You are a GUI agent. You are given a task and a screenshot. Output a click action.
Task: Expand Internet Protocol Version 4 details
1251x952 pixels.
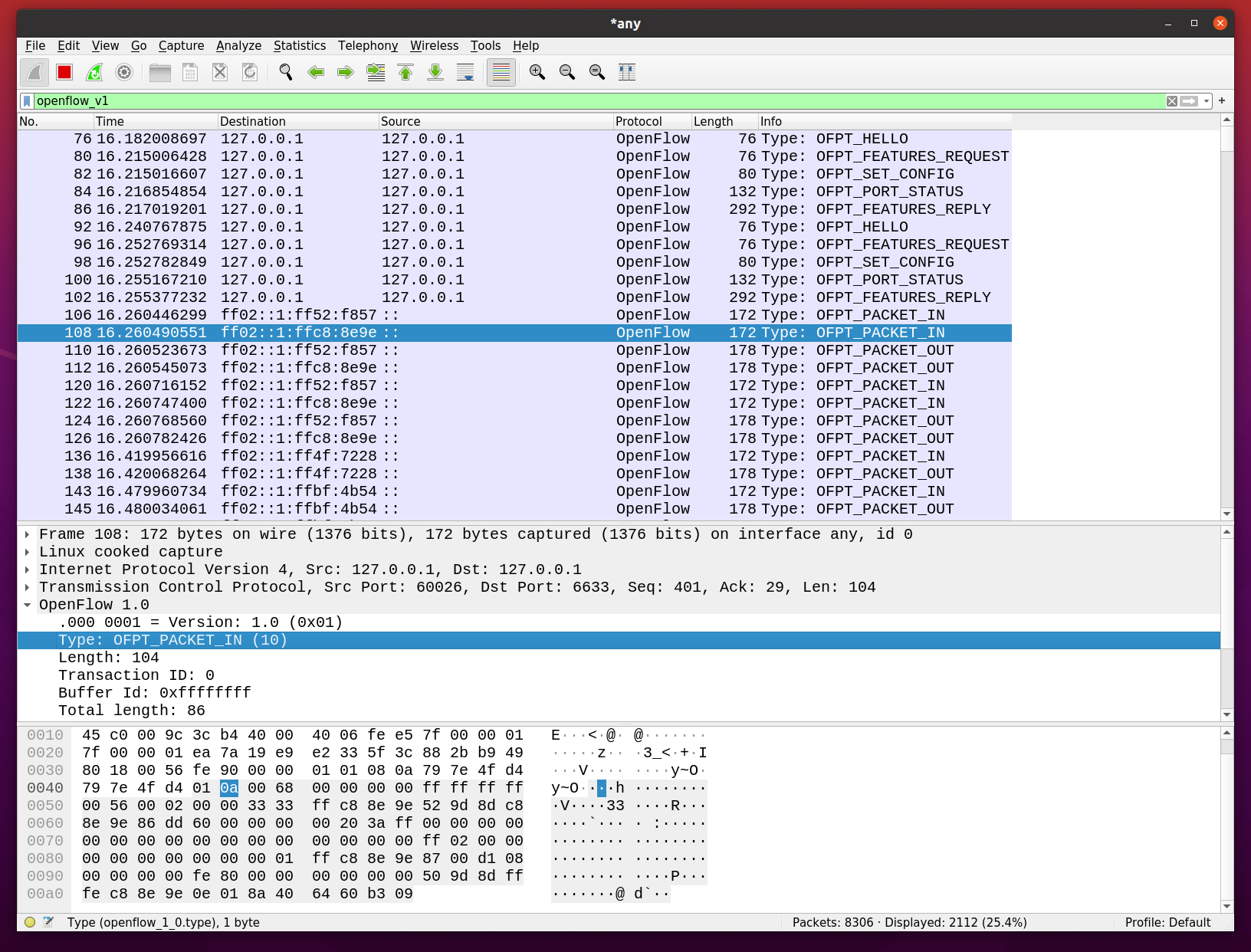28,570
